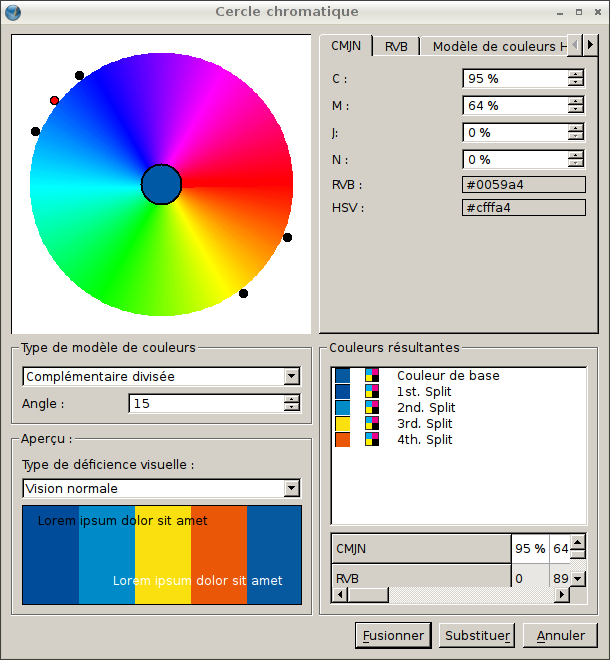This screenshot has width=610, height=660.
Task: Decrease the M value with down arrow
Action: 575,110
